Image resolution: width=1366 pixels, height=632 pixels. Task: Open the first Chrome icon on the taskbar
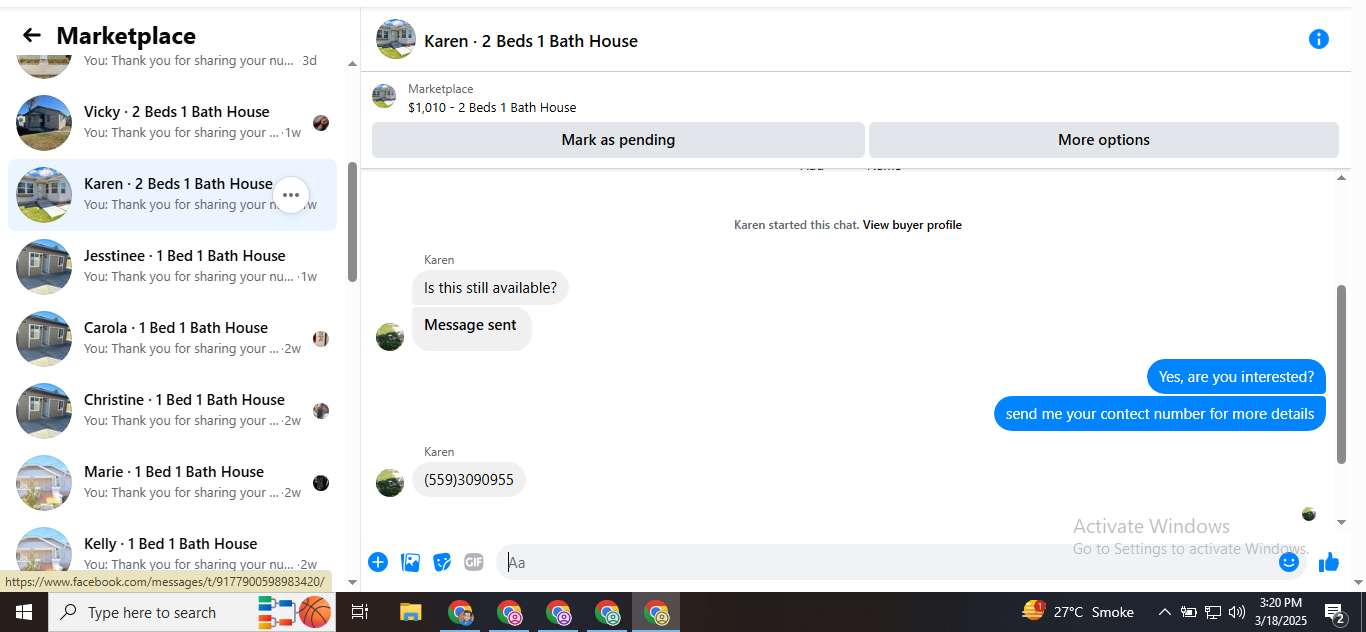click(x=460, y=612)
